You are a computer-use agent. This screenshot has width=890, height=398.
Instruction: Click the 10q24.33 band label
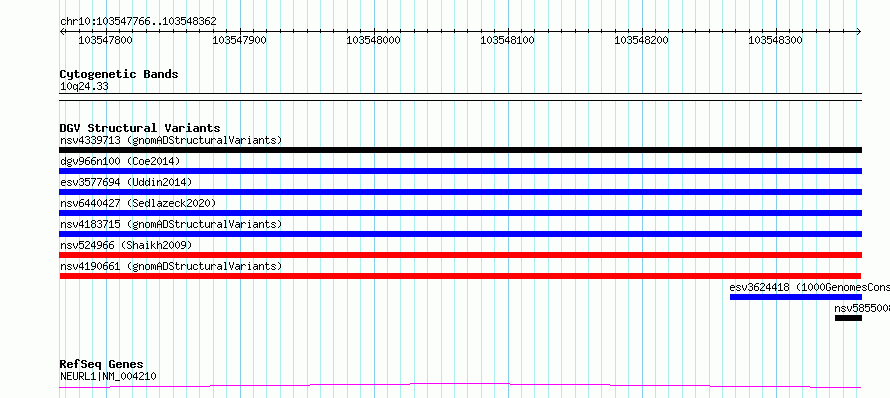pos(84,87)
